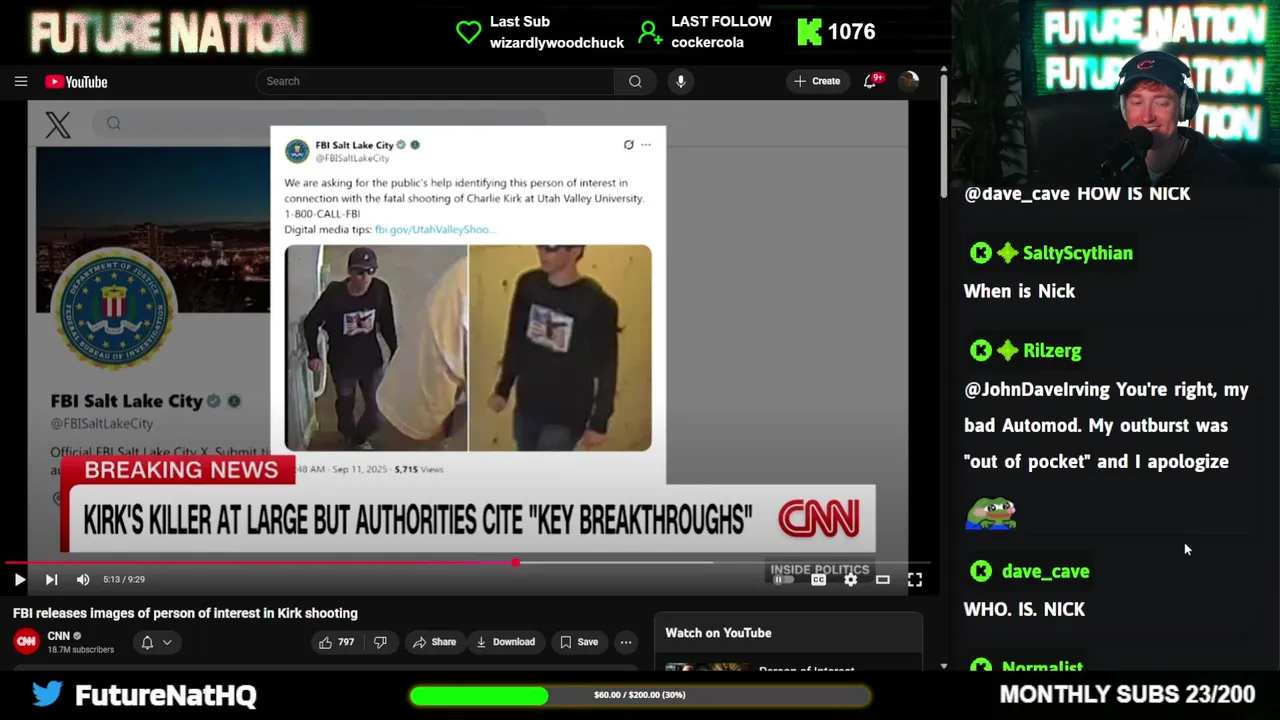Download the video
1280x720 pixels.
pos(505,642)
